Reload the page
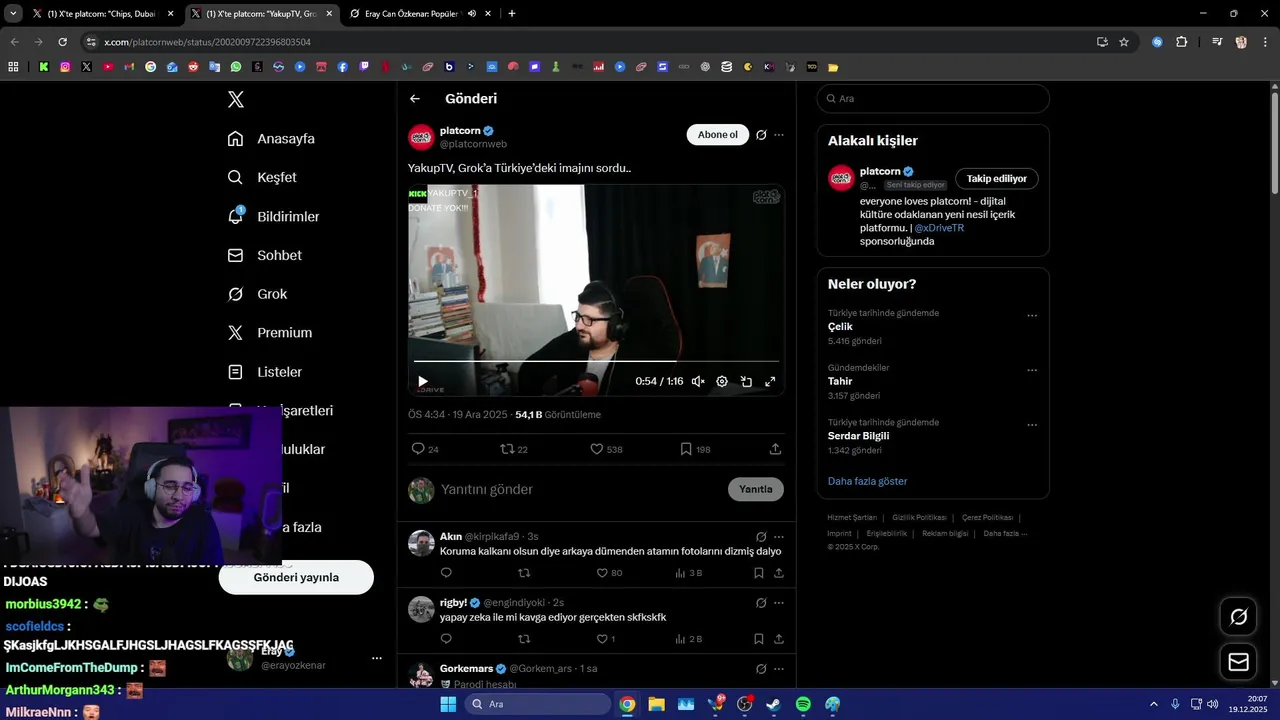The height and width of the screenshot is (720, 1280). point(62,42)
